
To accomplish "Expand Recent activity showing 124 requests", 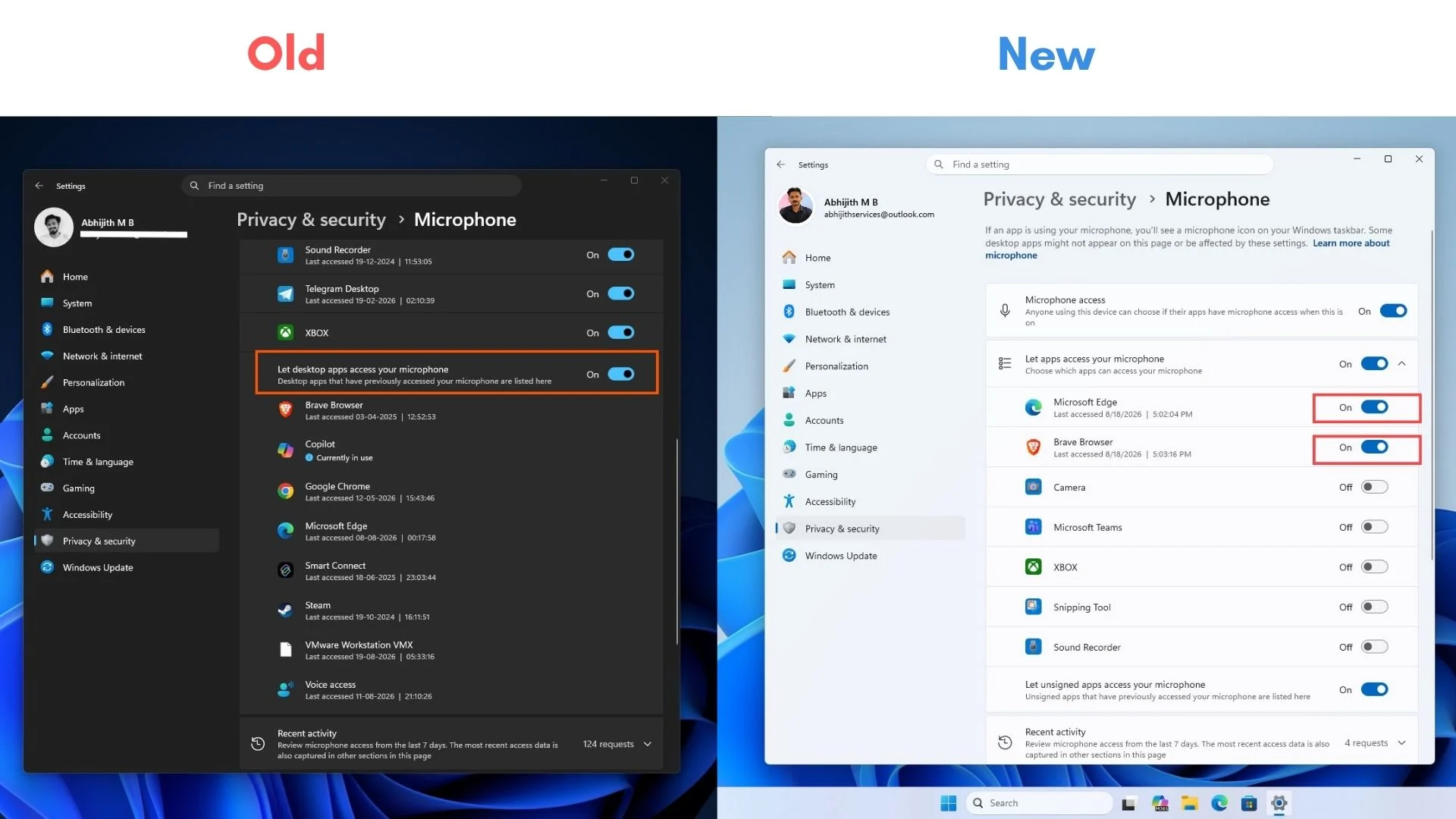I will (648, 745).
